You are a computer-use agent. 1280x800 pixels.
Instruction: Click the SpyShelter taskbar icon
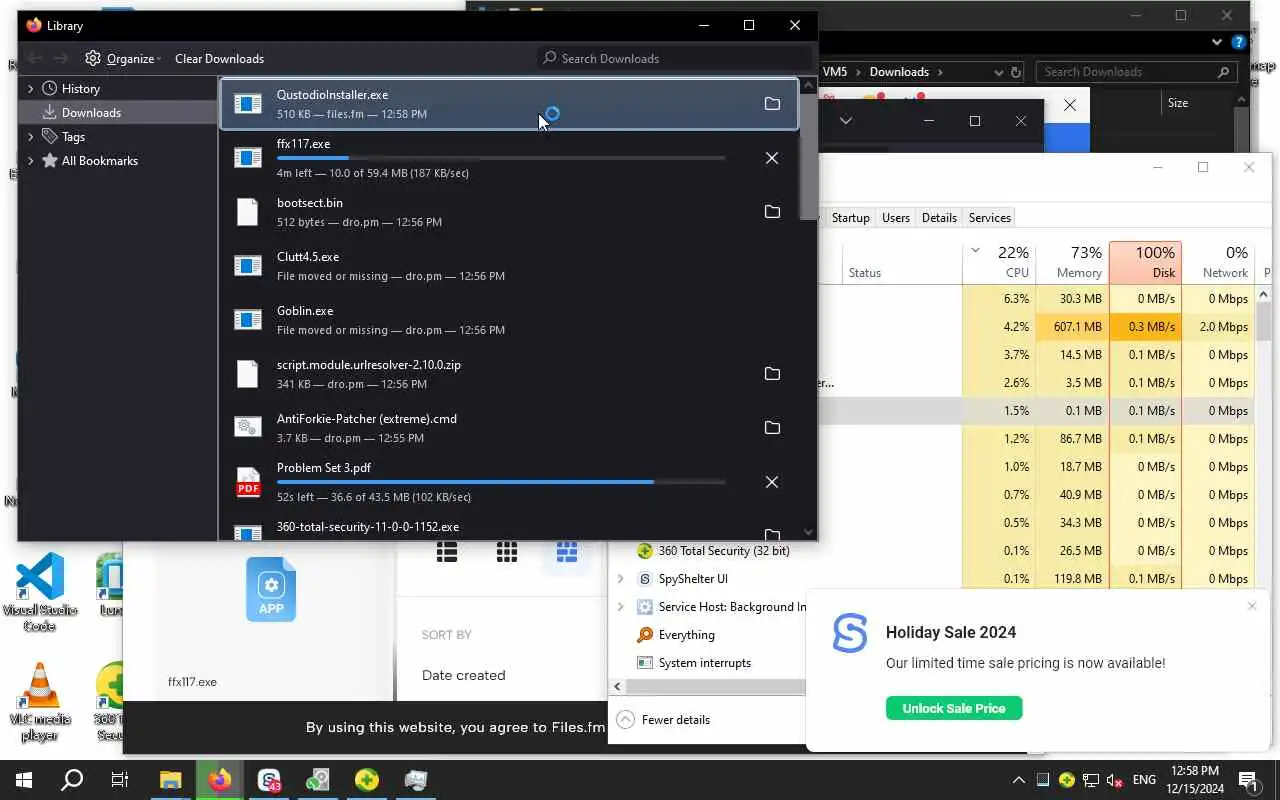(x=269, y=780)
